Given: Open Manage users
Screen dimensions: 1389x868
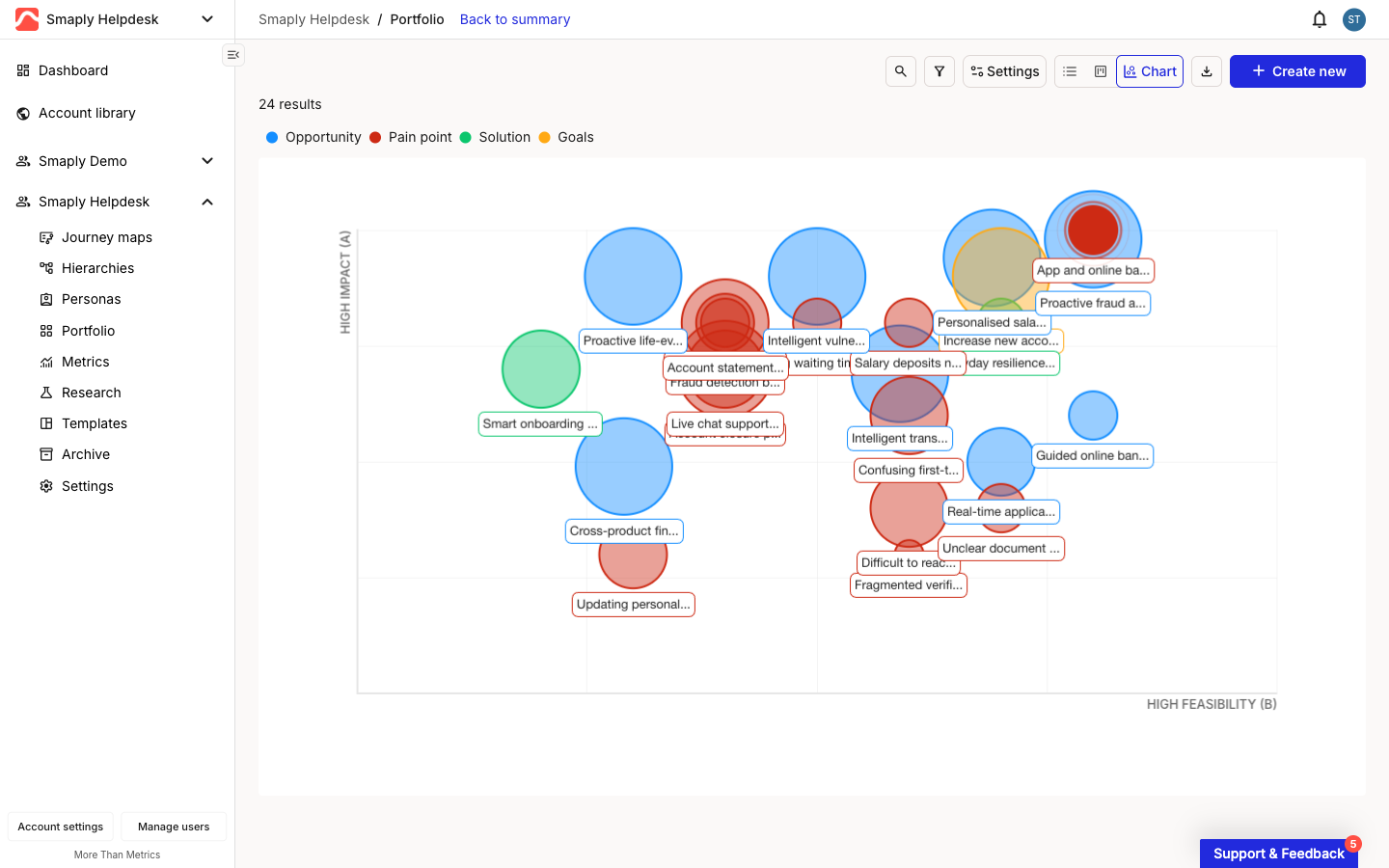Looking at the screenshot, I should pos(174,827).
